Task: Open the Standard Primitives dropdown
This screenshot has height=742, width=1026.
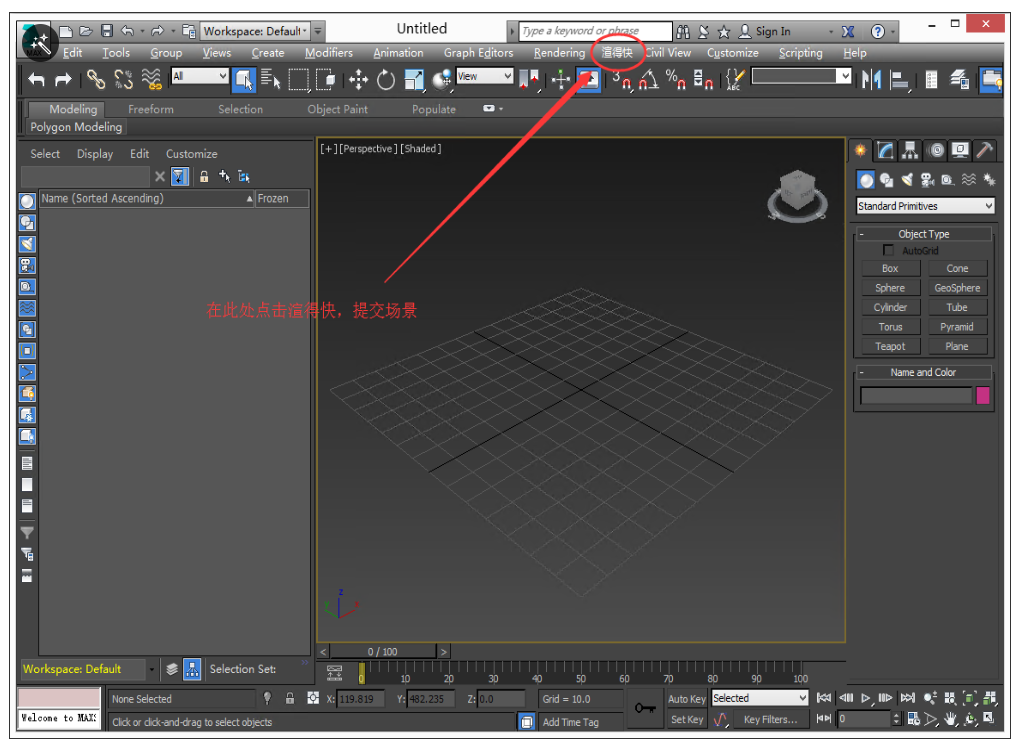Action: [x=925, y=206]
